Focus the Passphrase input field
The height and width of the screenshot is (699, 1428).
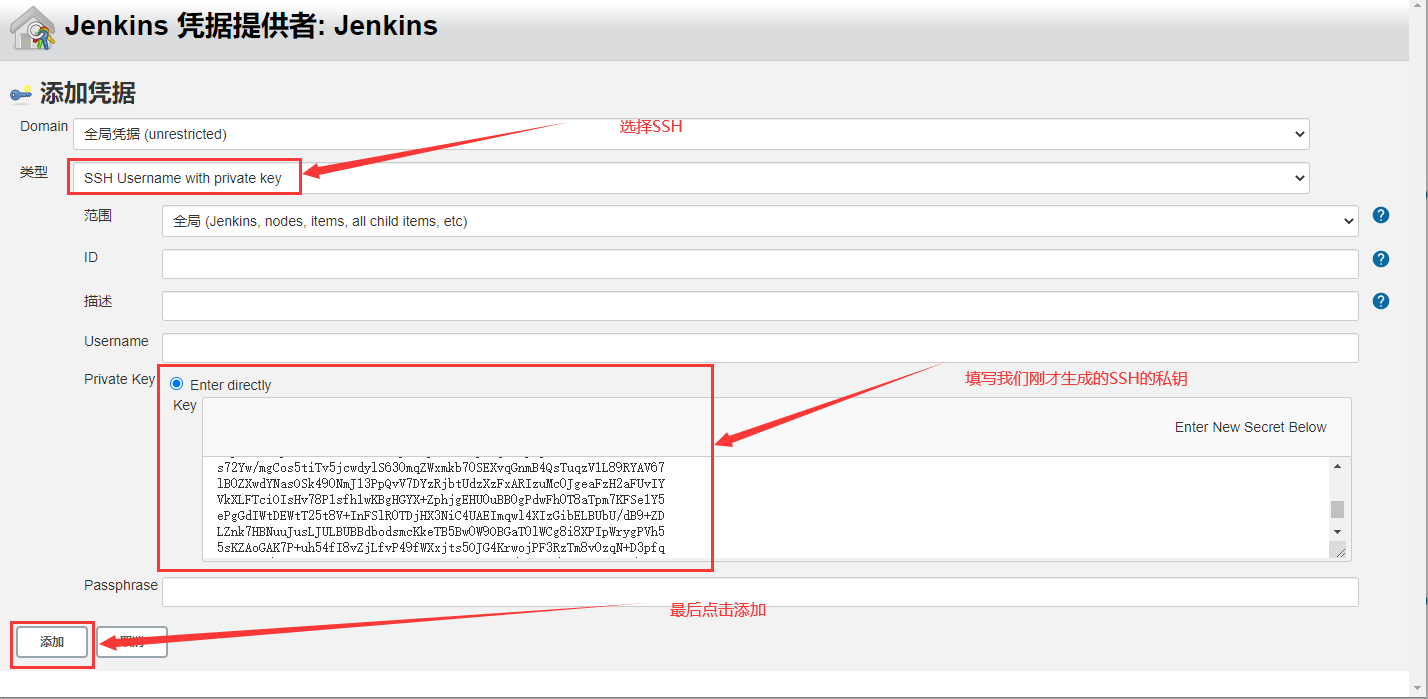tap(760, 592)
